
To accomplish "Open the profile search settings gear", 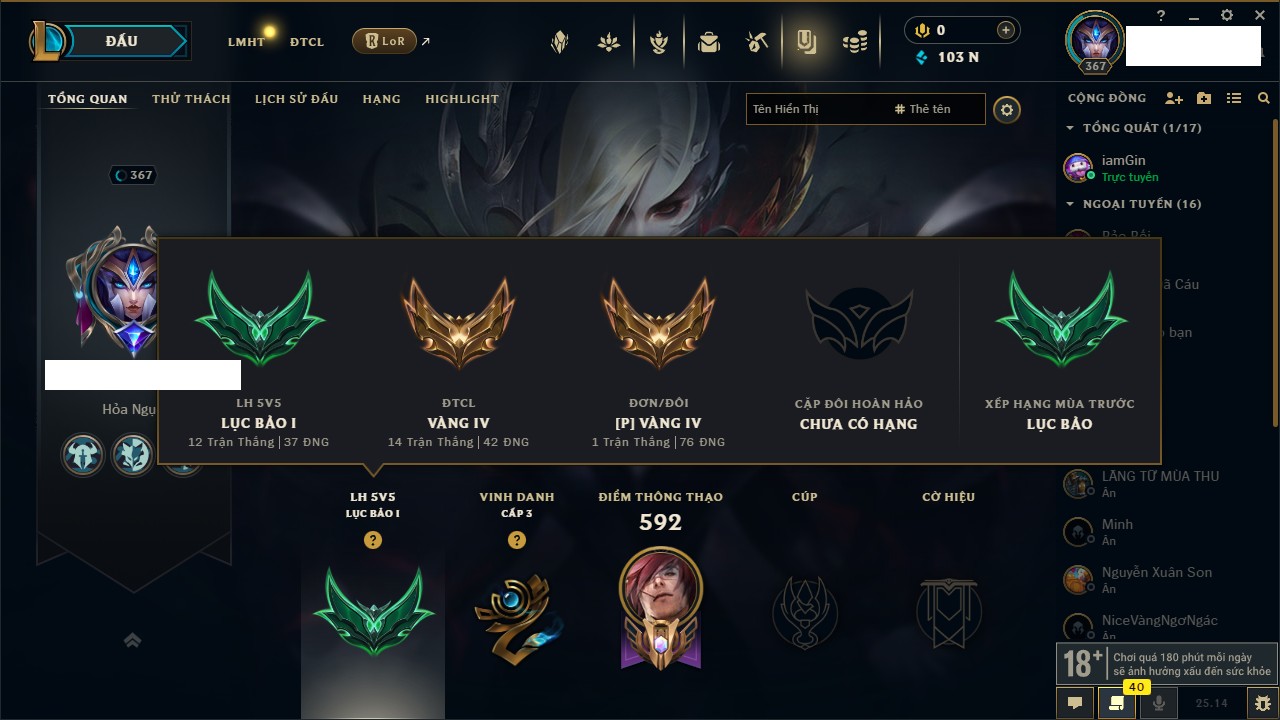I will pos(1007,109).
